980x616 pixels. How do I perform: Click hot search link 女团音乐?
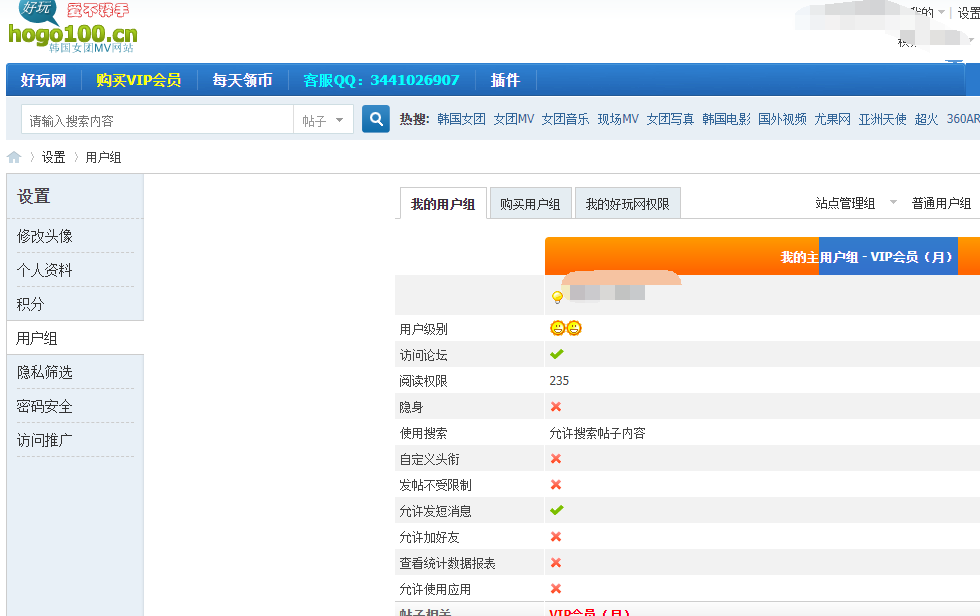coord(565,119)
